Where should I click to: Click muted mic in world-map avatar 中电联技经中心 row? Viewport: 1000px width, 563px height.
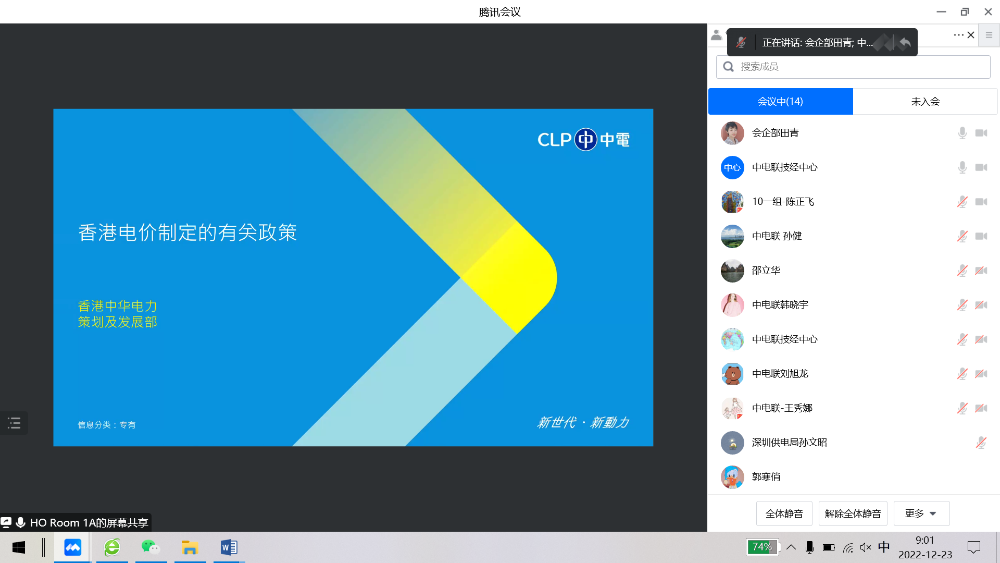coord(962,339)
